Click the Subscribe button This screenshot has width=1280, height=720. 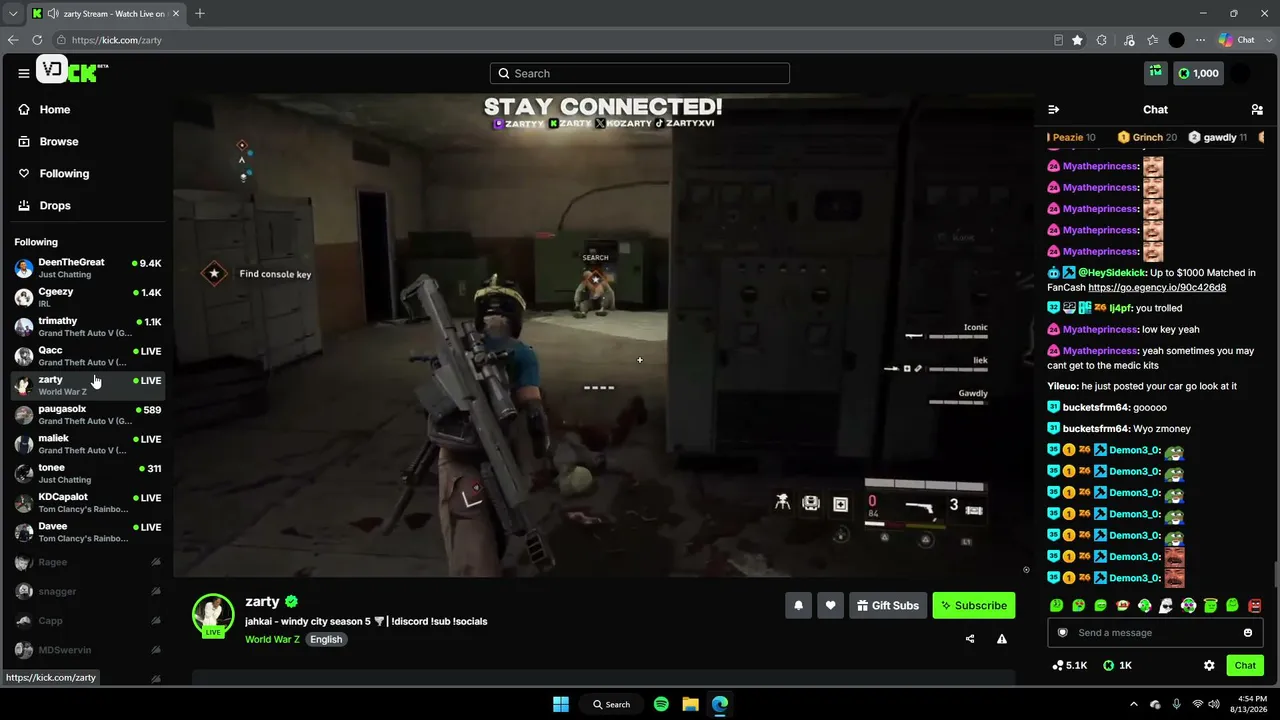pyautogui.click(x=974, y=605)
